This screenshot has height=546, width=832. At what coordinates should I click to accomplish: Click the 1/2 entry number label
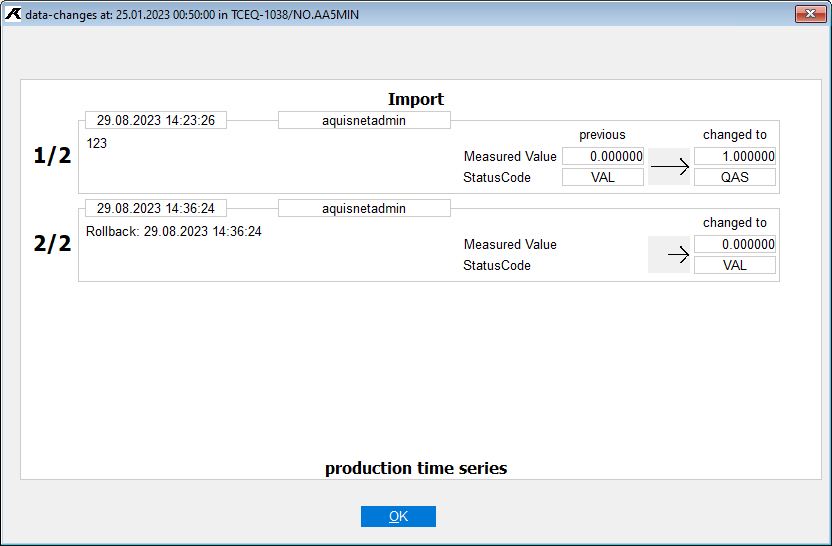pos(52,156)
